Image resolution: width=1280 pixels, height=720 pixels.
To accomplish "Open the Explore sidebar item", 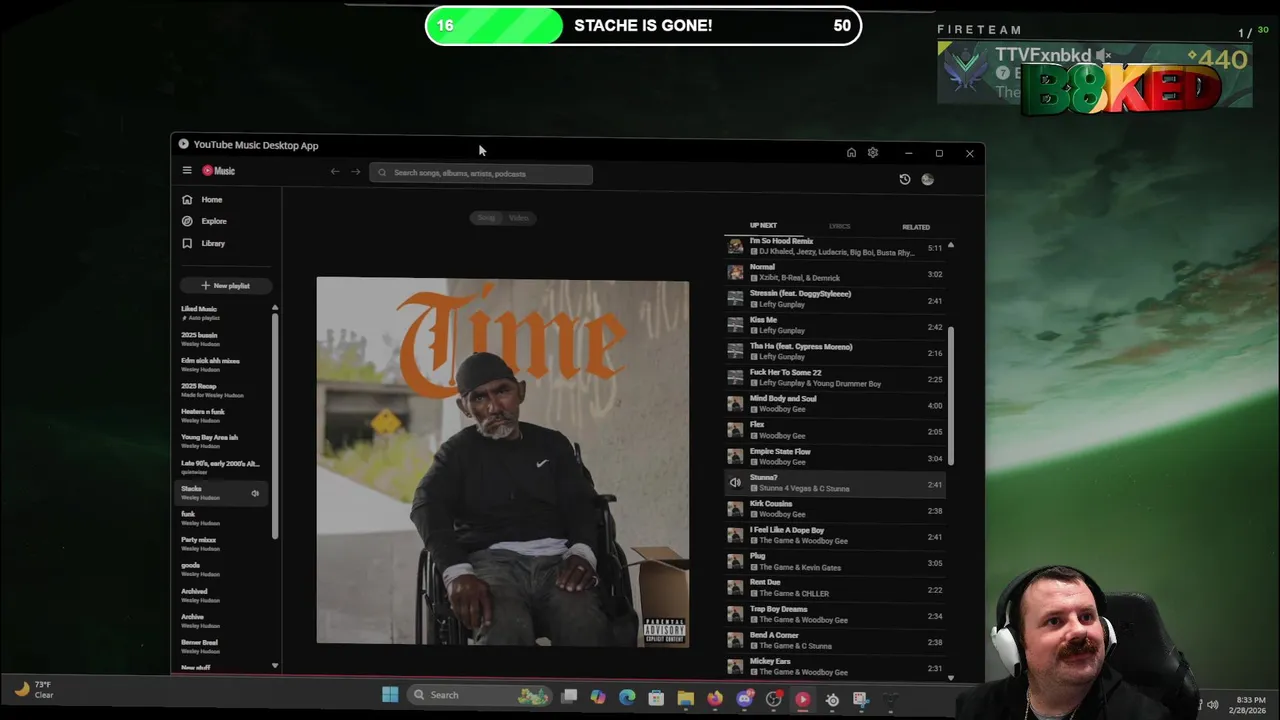I will (205, 221).
